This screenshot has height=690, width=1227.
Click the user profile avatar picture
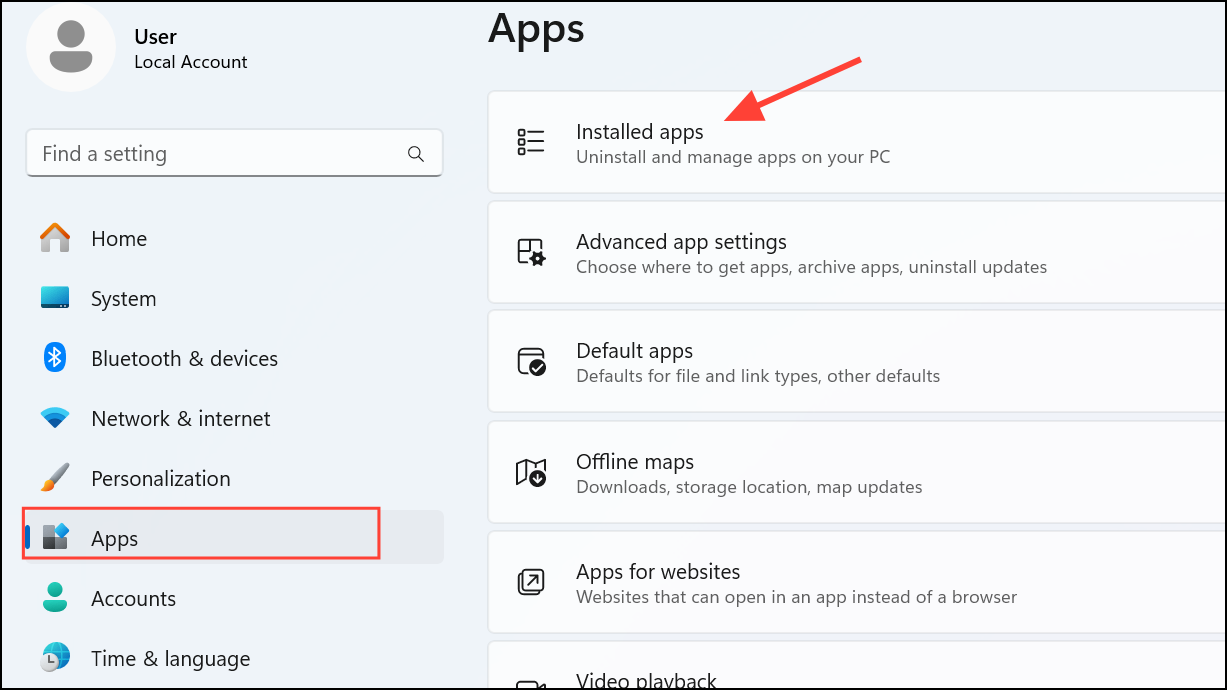pos(71,46)
